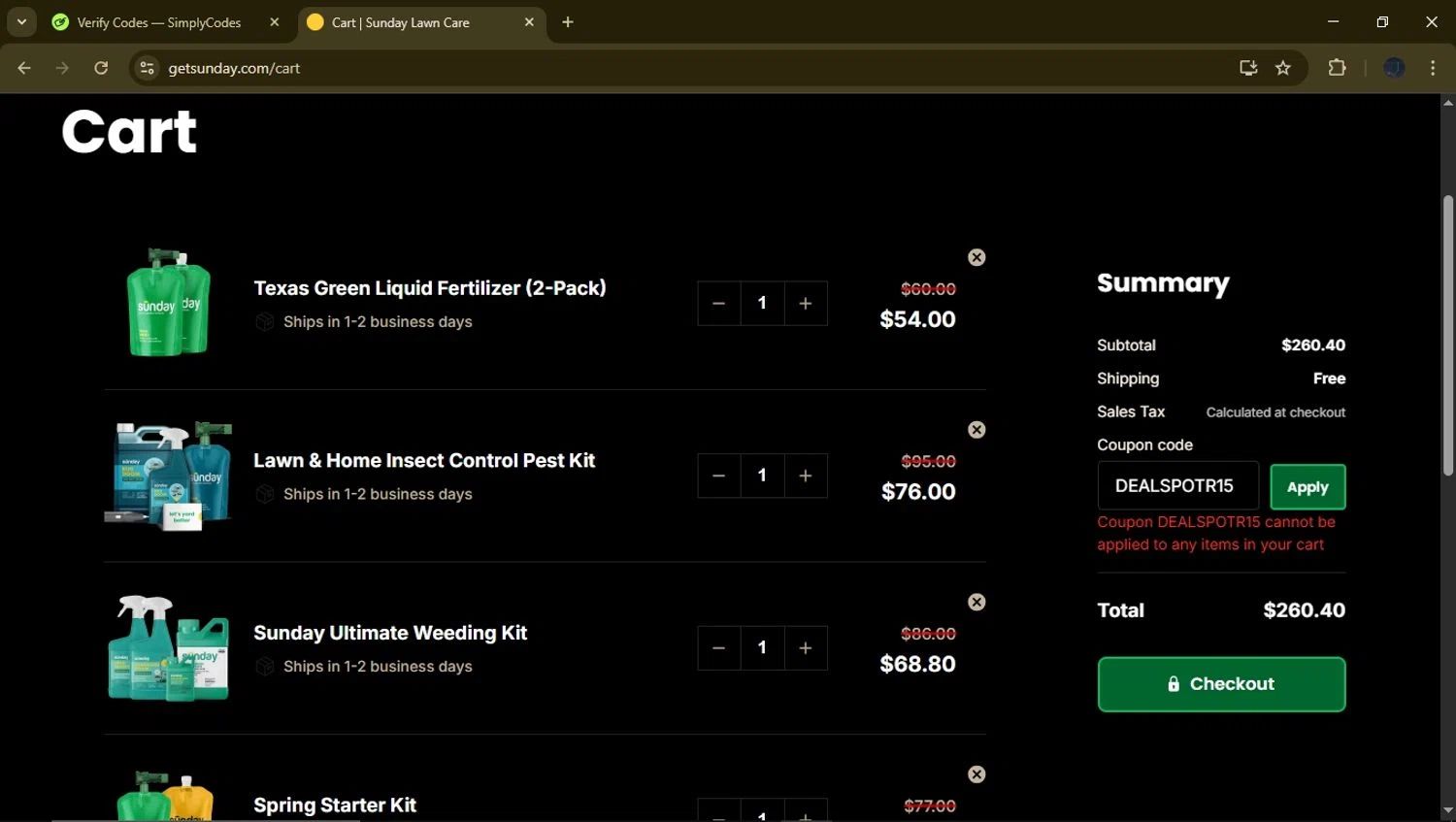1456x822 pixels.
Task: Reload the cart page
Action: coord(101,68)
